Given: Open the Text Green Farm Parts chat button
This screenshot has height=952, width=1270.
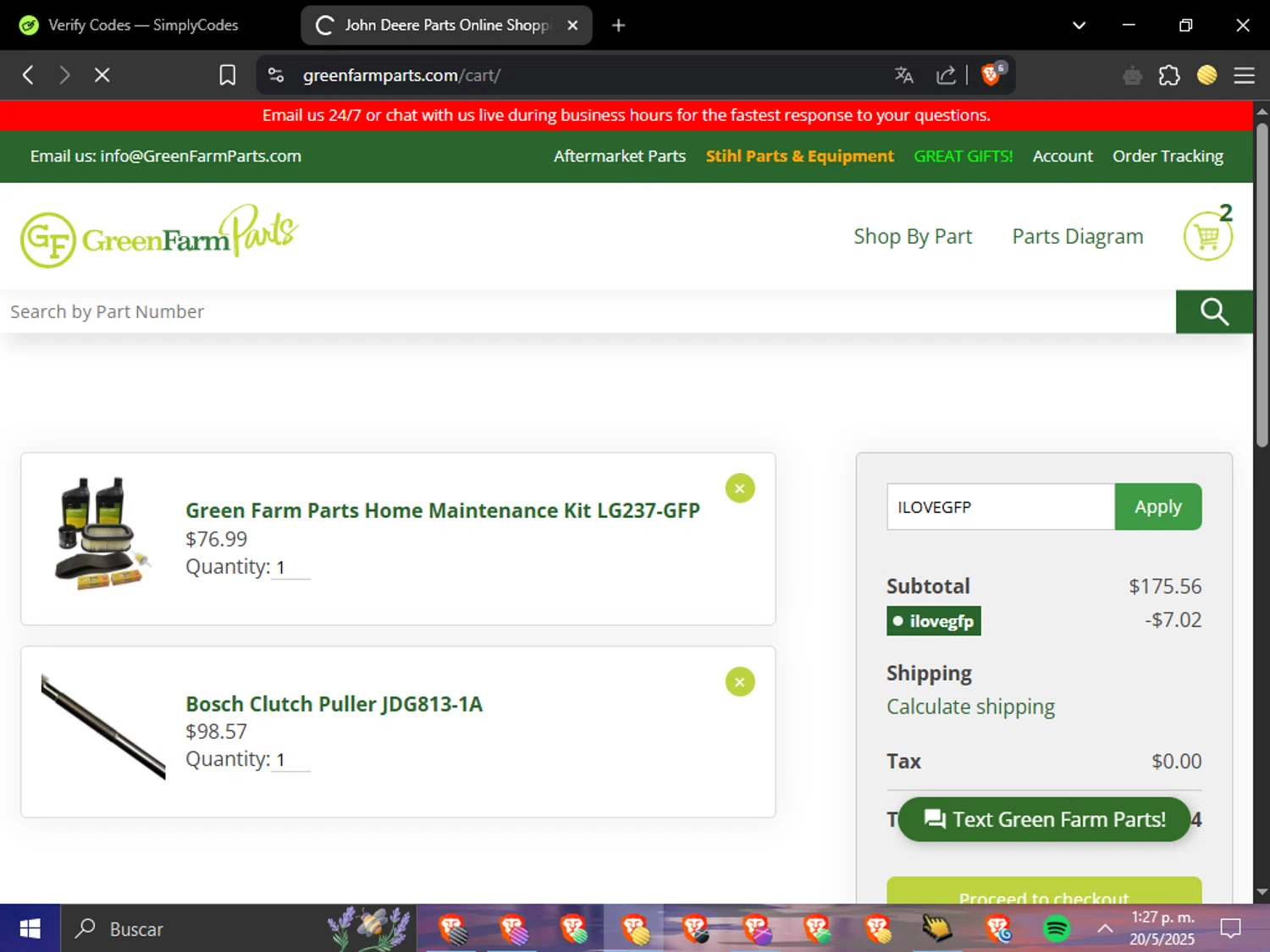Looking at the screenshot, I should 1045,819.
